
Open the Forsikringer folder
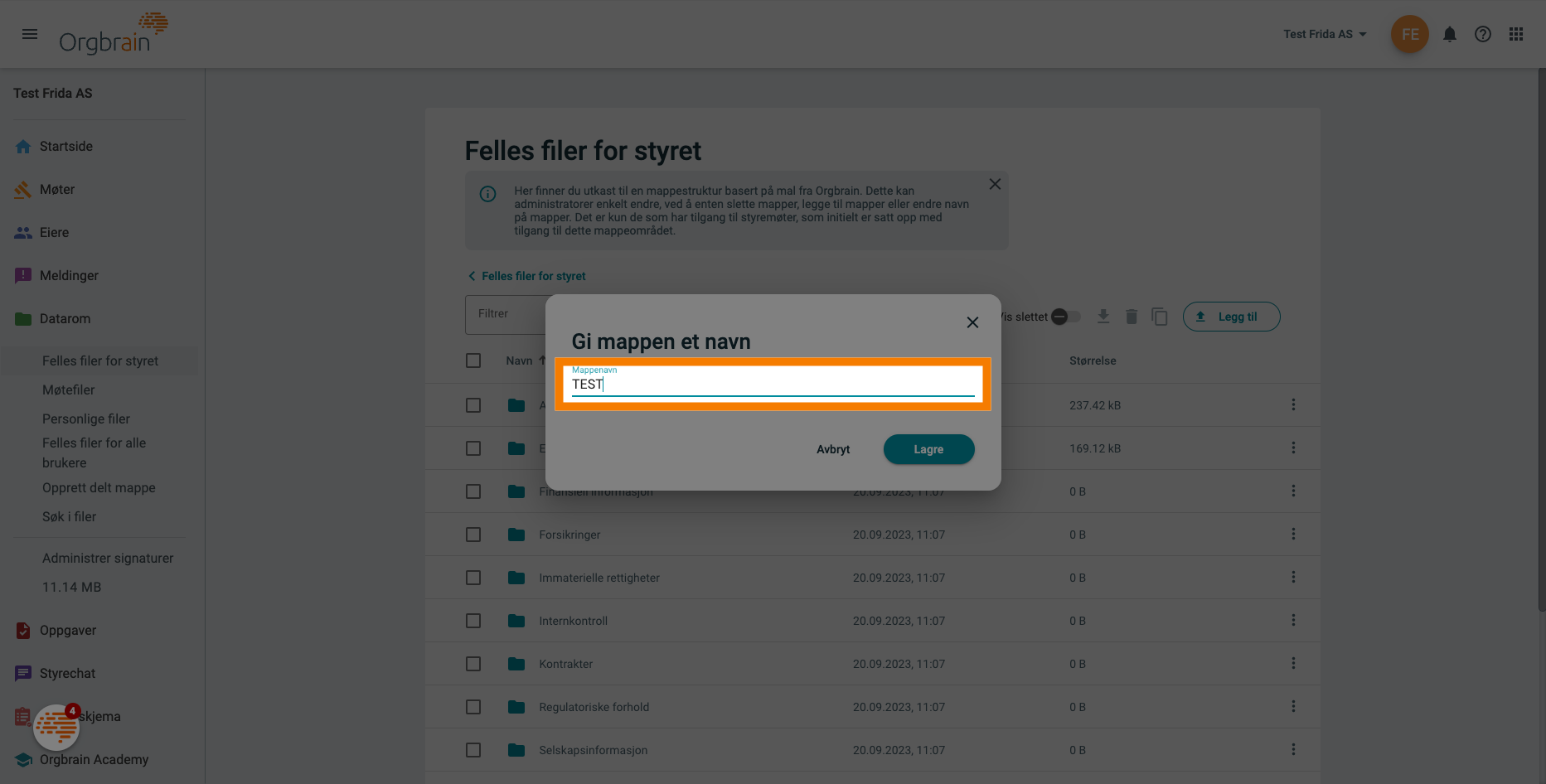[569, 535]
